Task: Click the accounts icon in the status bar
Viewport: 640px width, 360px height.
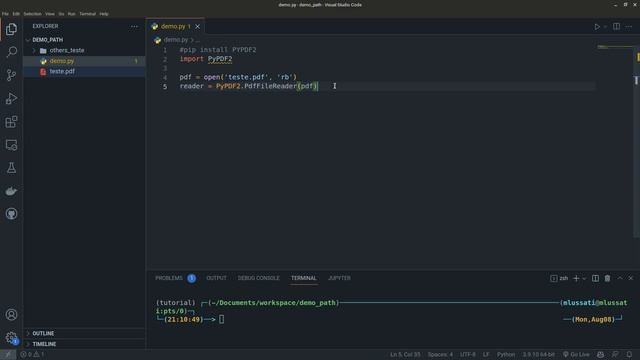Action: tap(600, 354)
